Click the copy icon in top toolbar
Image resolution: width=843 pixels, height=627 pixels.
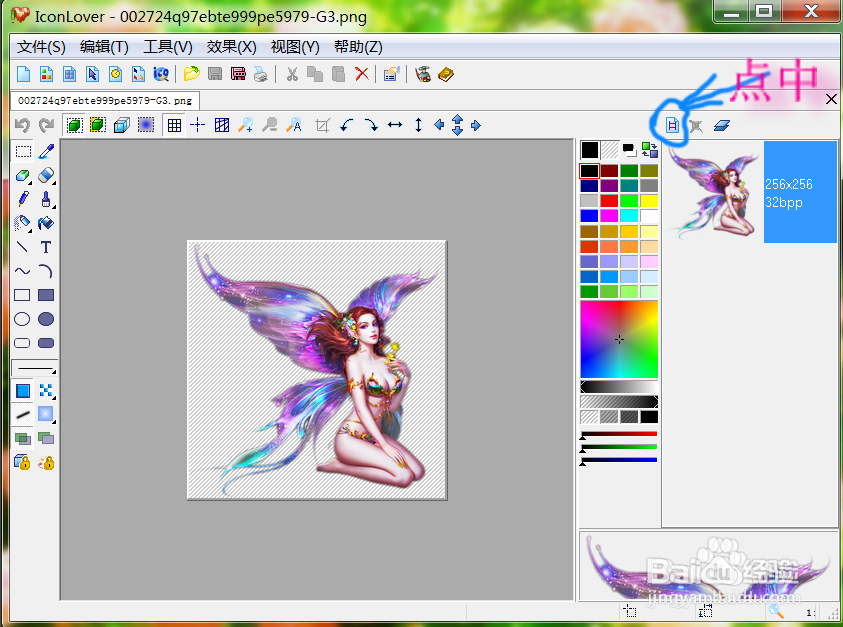tap(315, 74)
